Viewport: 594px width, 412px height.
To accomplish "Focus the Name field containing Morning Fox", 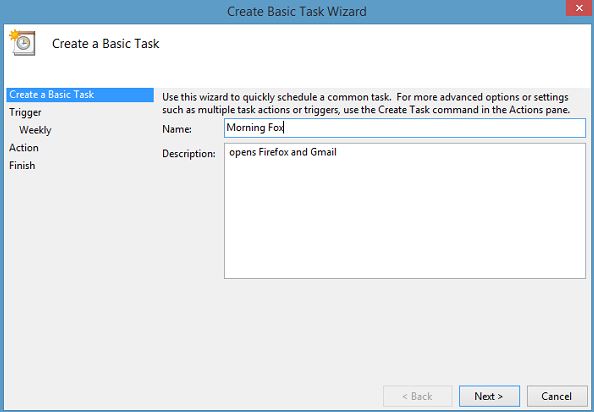I will click(405, 128).
